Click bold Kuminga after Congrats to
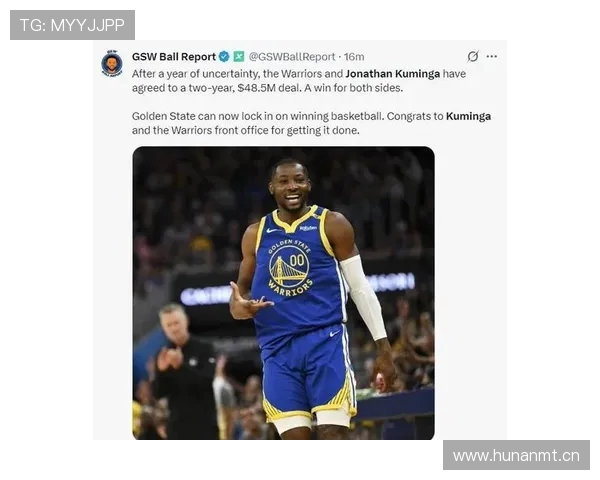Viewport: 600px width, 480px height. coord(468,116)
